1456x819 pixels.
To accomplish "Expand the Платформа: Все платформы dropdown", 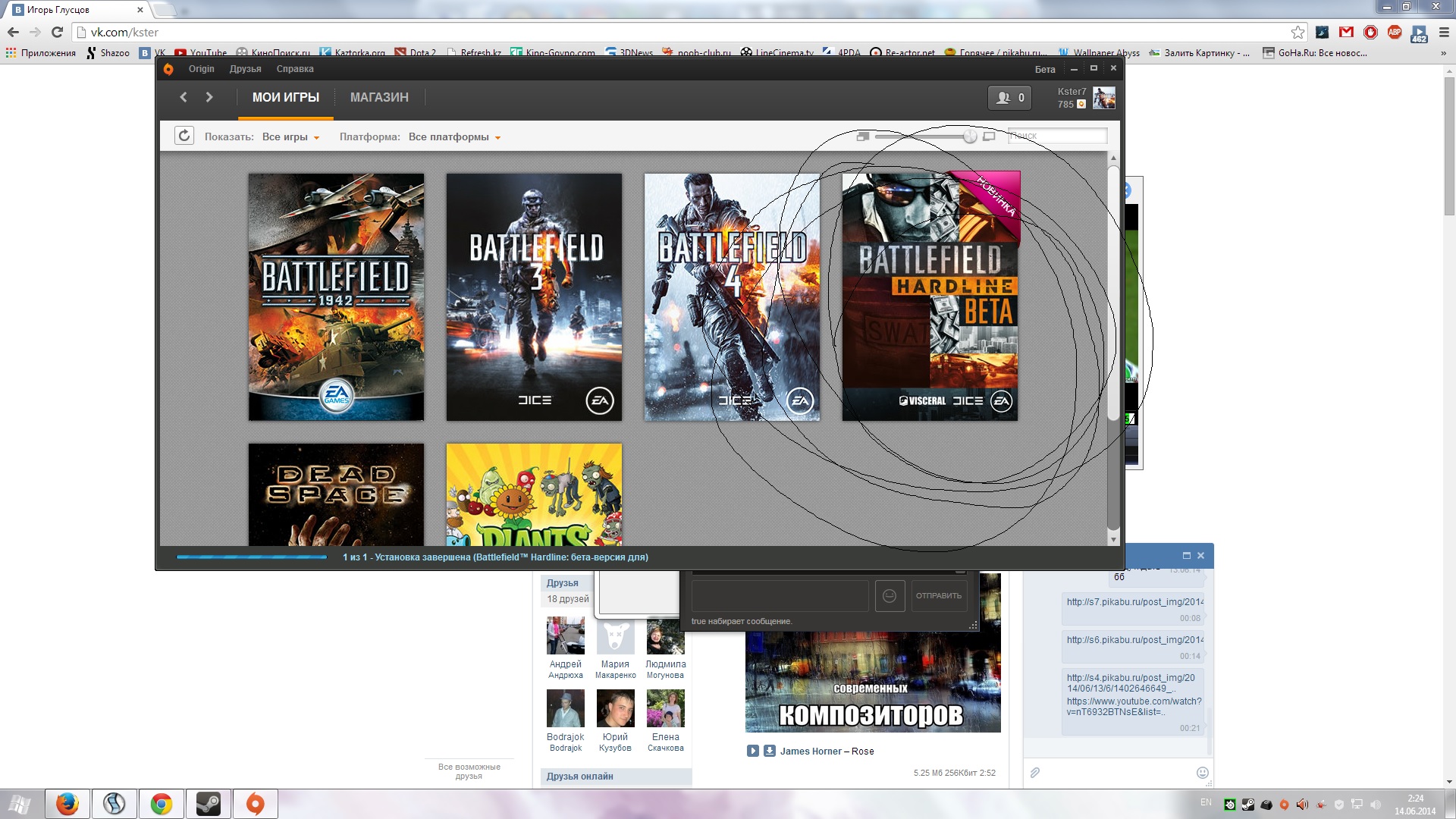I will coord(454,137).
